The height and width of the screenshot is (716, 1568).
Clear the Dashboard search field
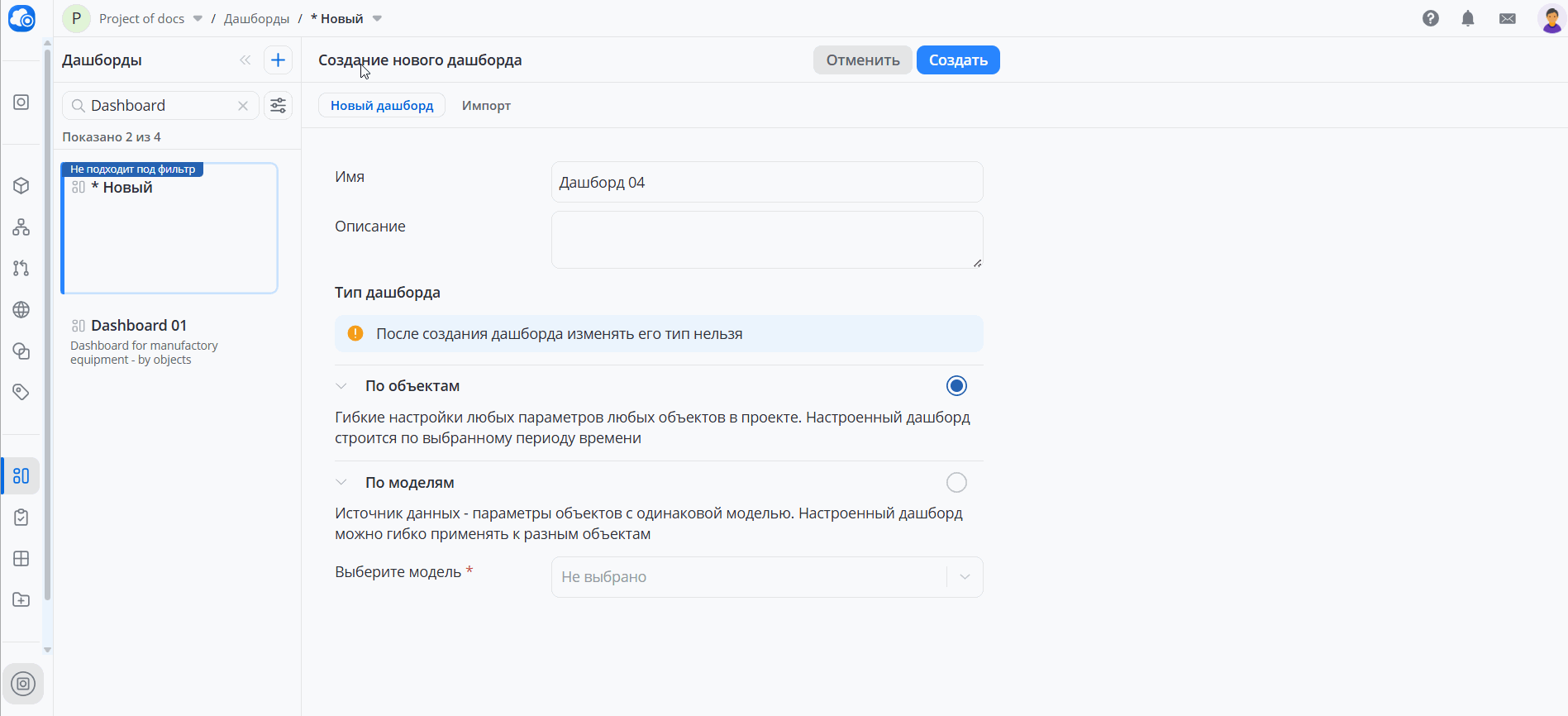pyautogui.click(x=243, y=106)
